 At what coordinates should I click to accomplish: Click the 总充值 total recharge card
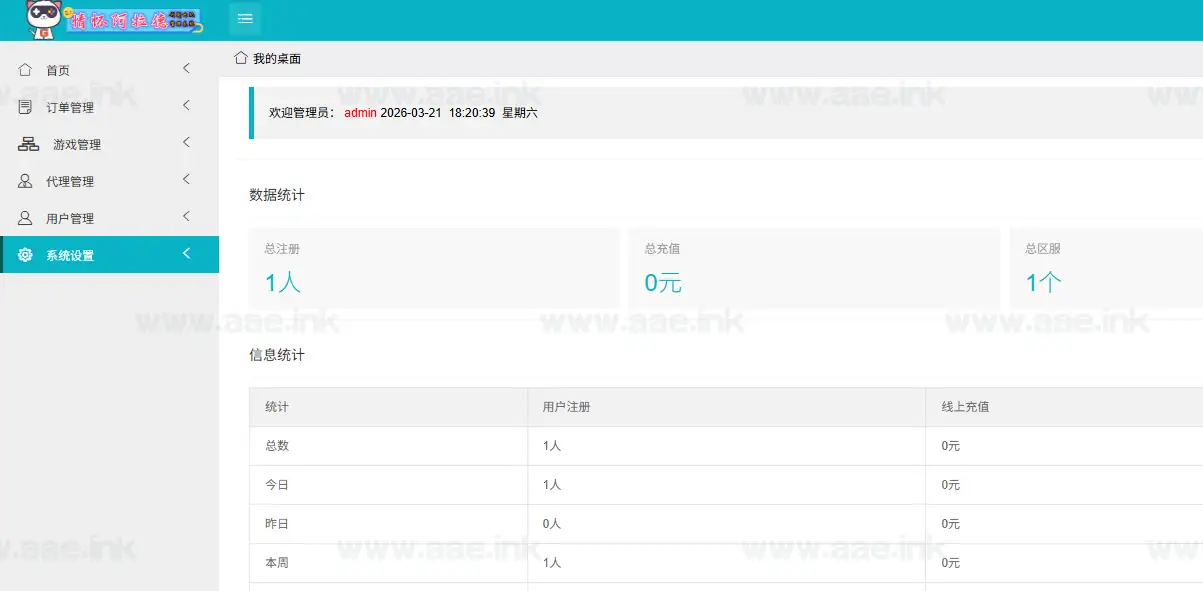click(x=813, y=268)
